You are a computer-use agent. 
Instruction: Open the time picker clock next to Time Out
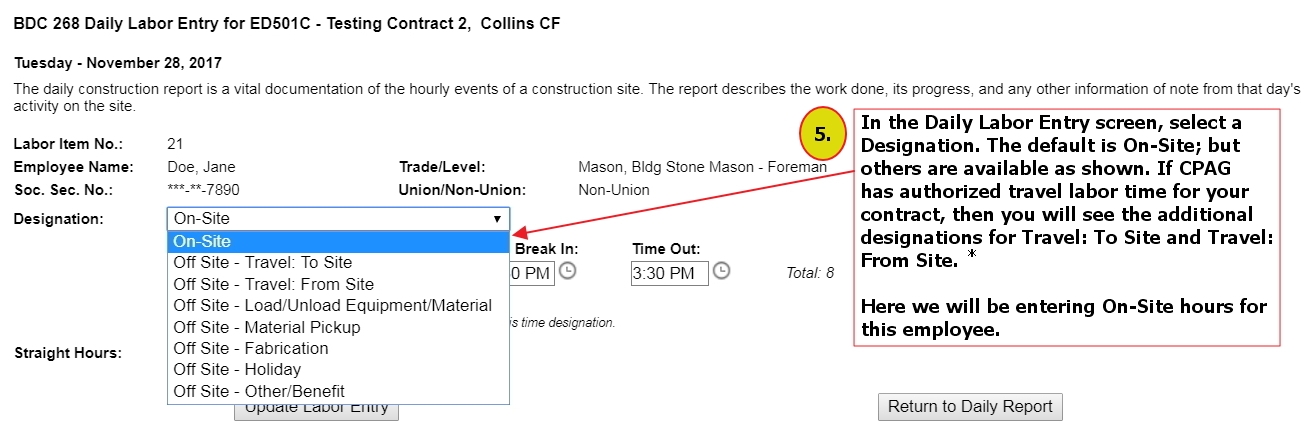tap(722, 271)
